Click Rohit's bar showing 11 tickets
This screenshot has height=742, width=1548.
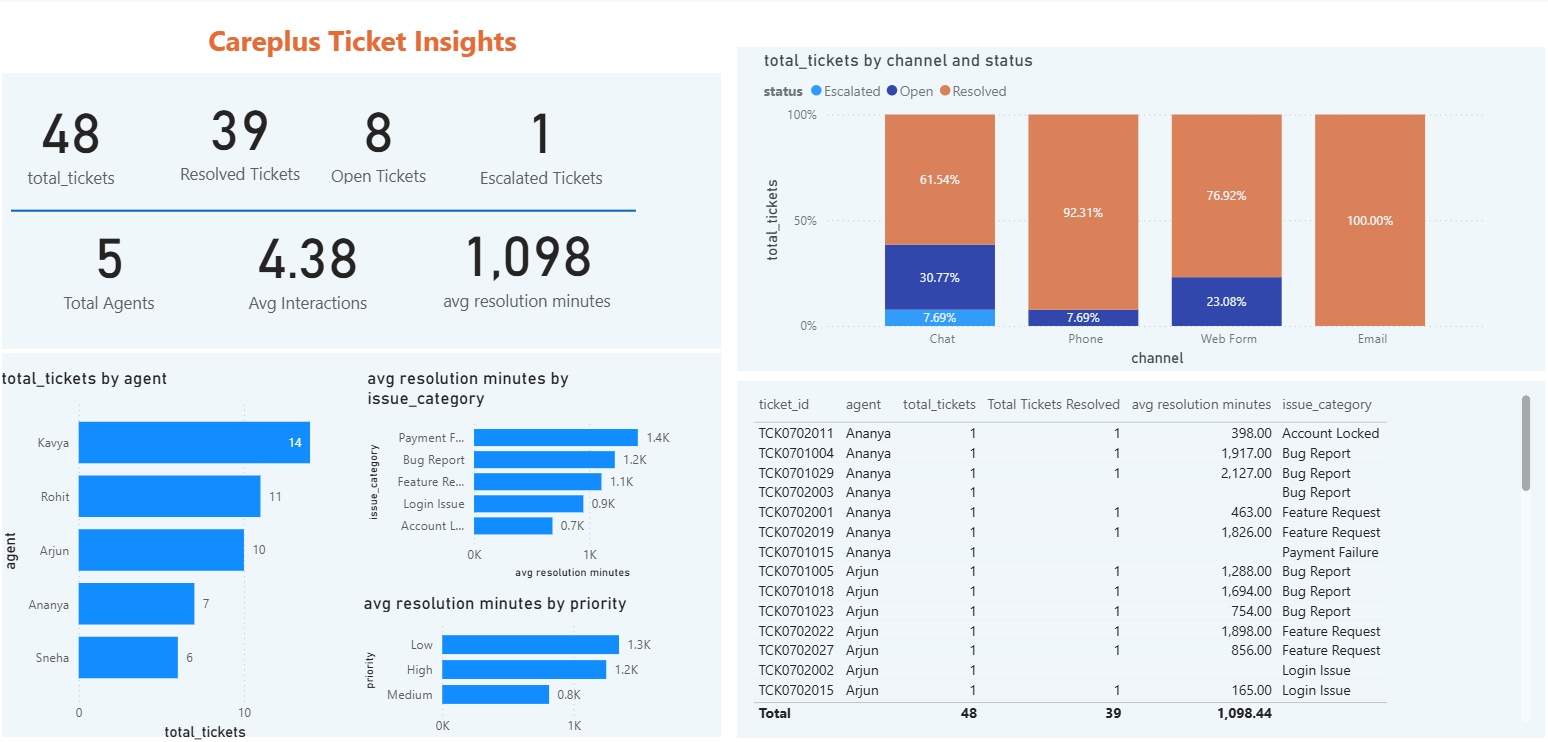pyautogui.click(x=169, y=496)
